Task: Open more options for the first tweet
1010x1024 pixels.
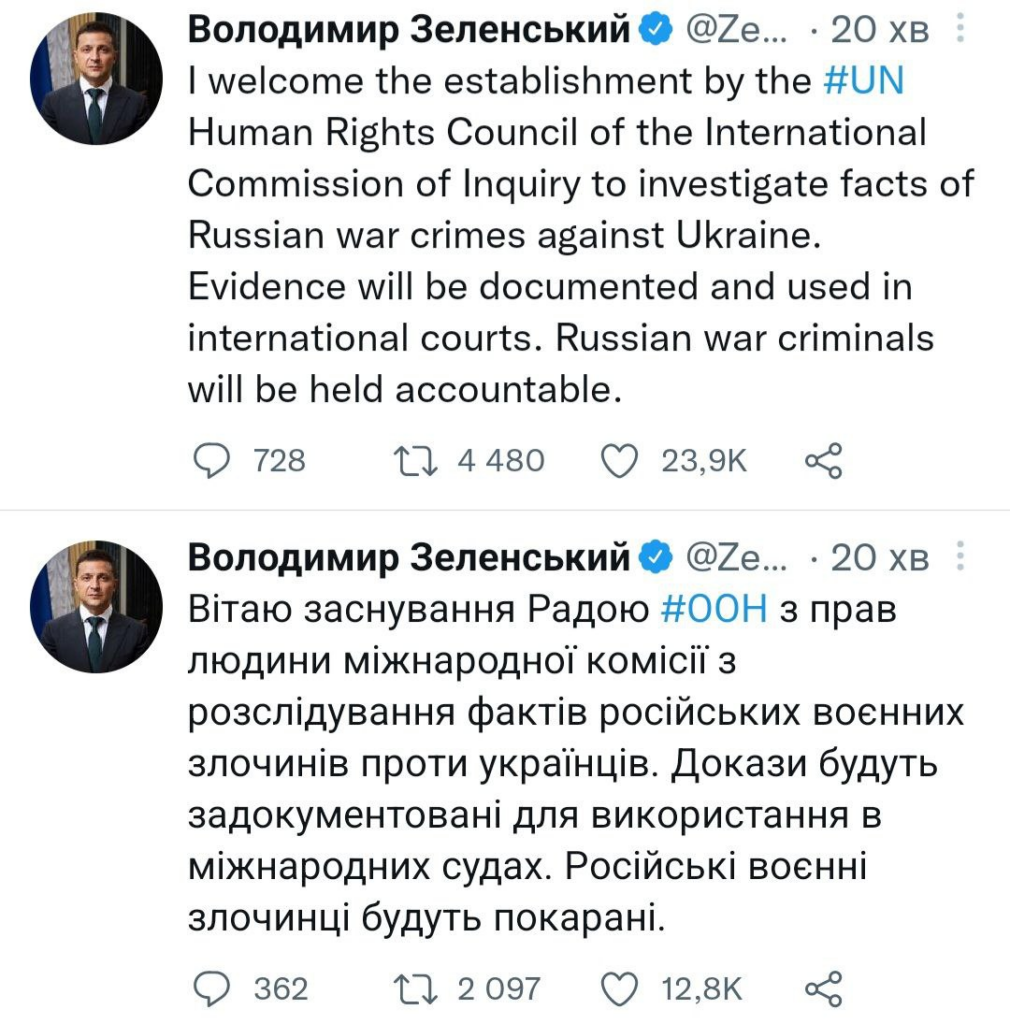Action: coord(961,30)
